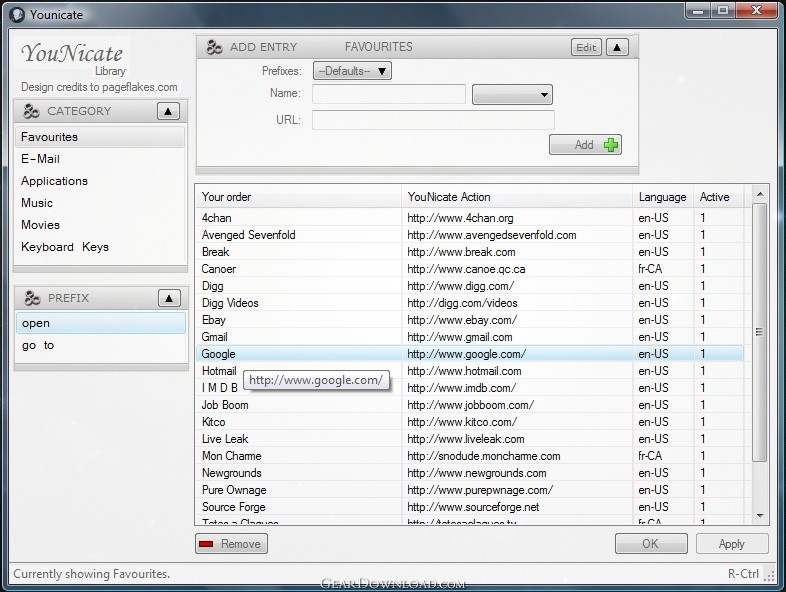The image size is (786, 592).
Task: Click the URL input field
Action: click(433, 120)
